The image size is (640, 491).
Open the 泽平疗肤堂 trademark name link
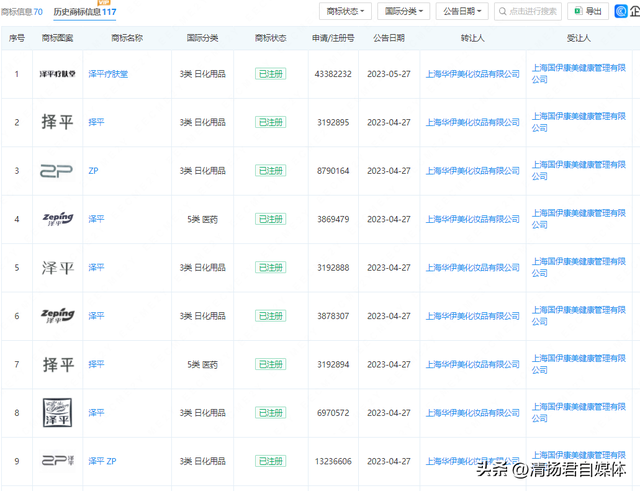pyautogui.click(x=108, y=74)
